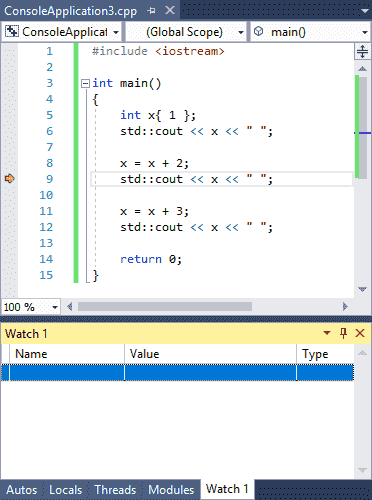Click the empty Name cell in Watch
This screenshot has height=500, width=372.
tap(67, 373)
